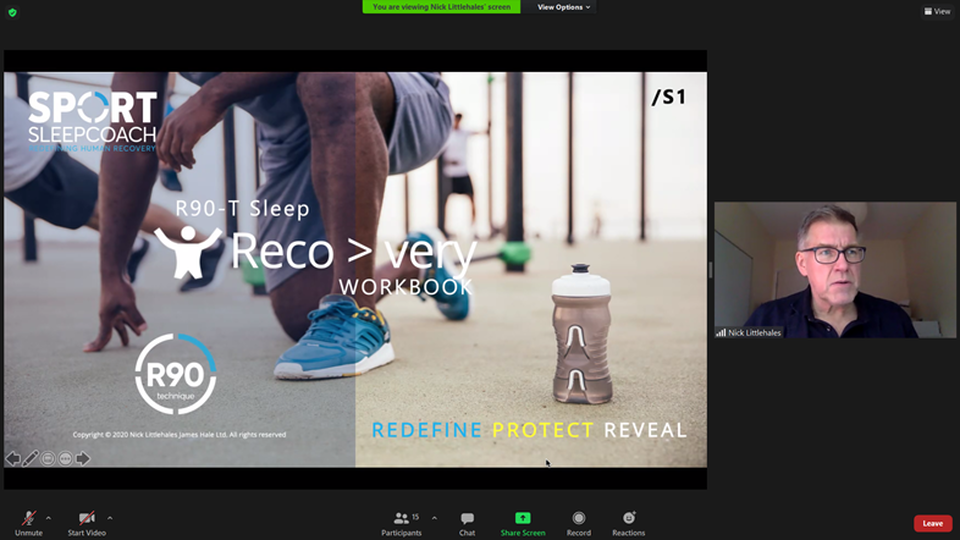
Task: Open the Chat panel
Action: pyautogui.click(x=467, y=524)
